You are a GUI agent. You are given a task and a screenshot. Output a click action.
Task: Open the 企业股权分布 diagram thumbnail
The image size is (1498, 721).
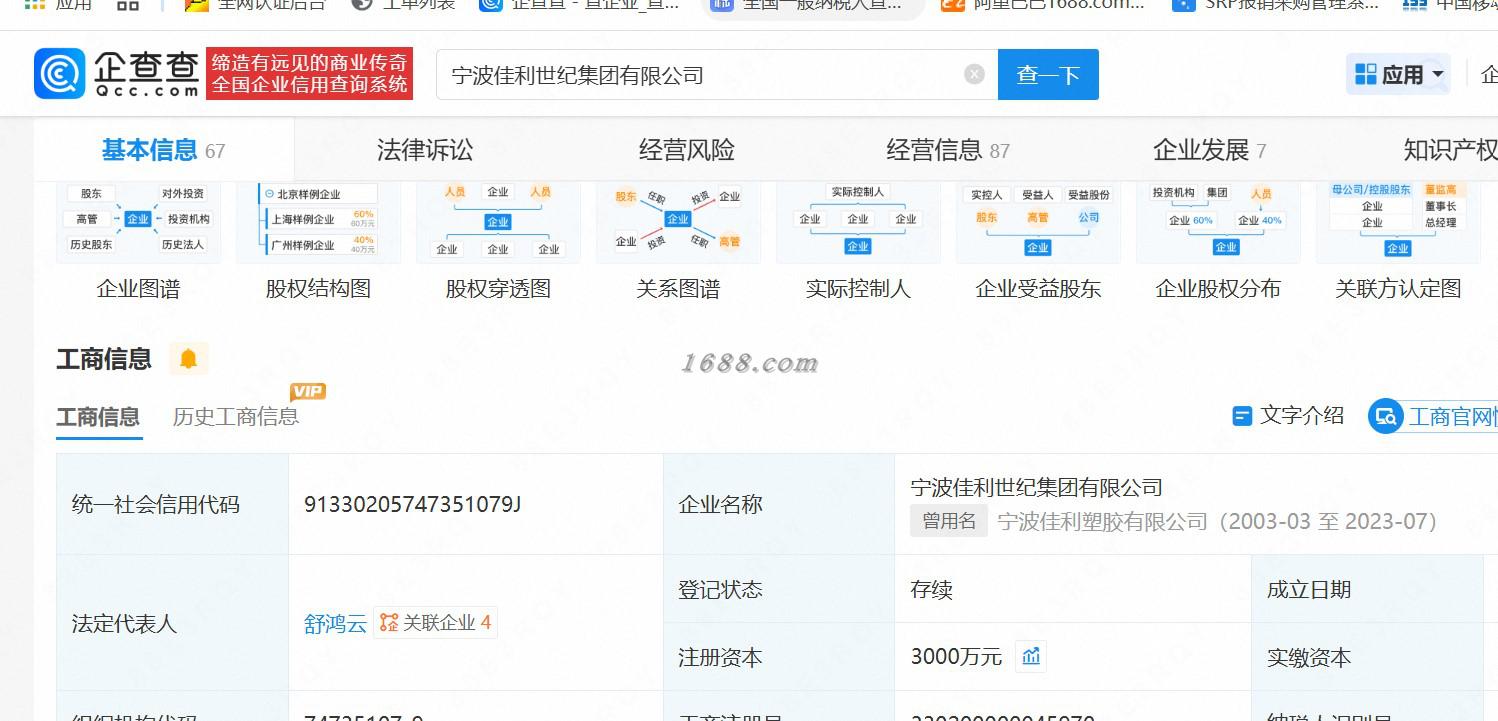[1218, 222]
